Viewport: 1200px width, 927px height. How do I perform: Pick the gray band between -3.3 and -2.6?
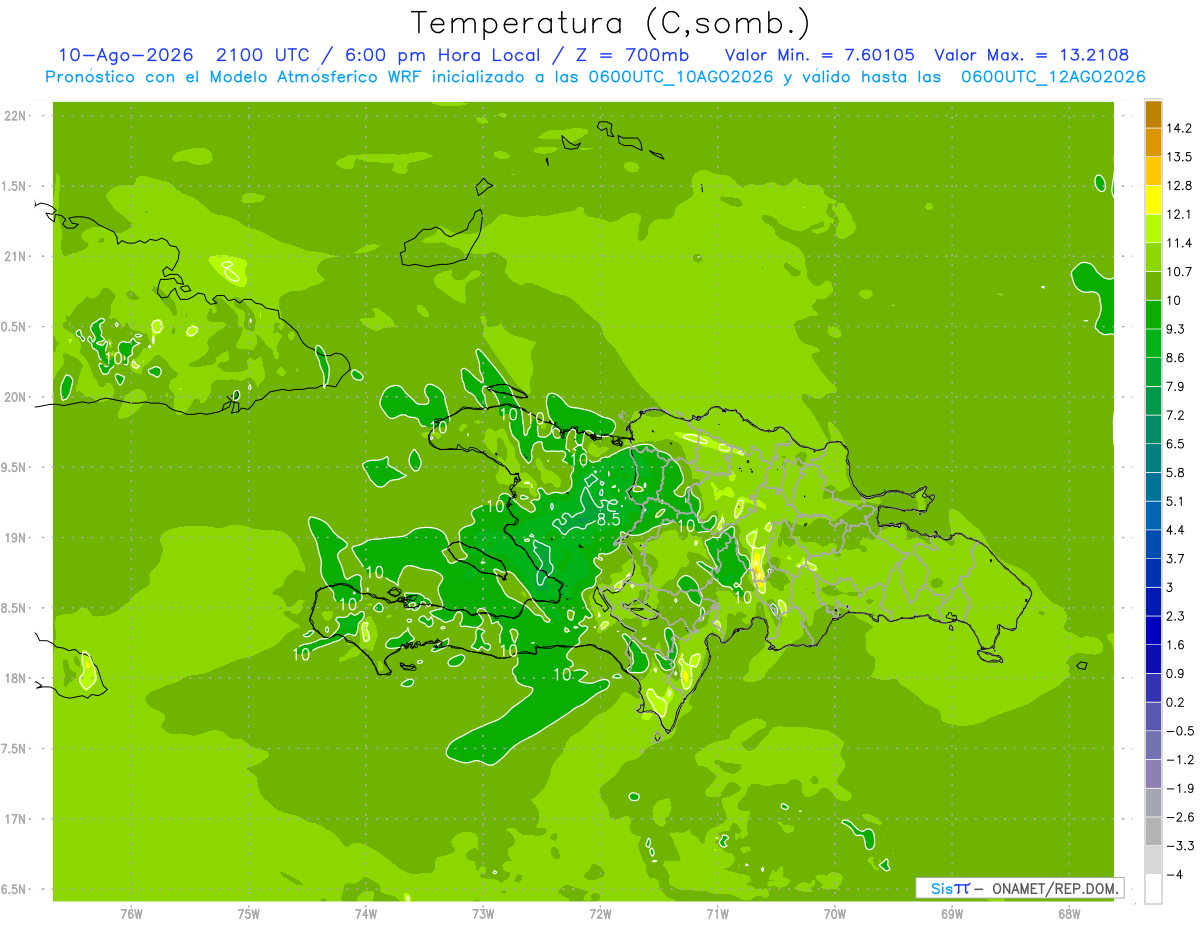pyautogui.click(x=1153, y=831)
